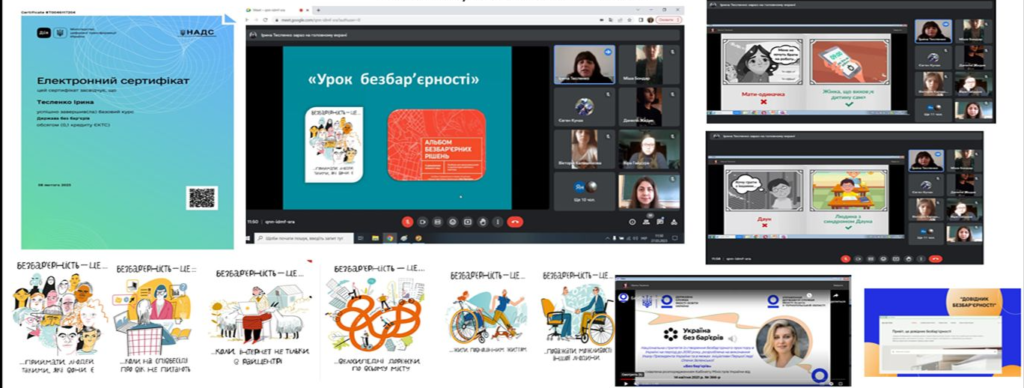Click the Windows Start button below «Урок безбар'єрності»

pos(247,238)
